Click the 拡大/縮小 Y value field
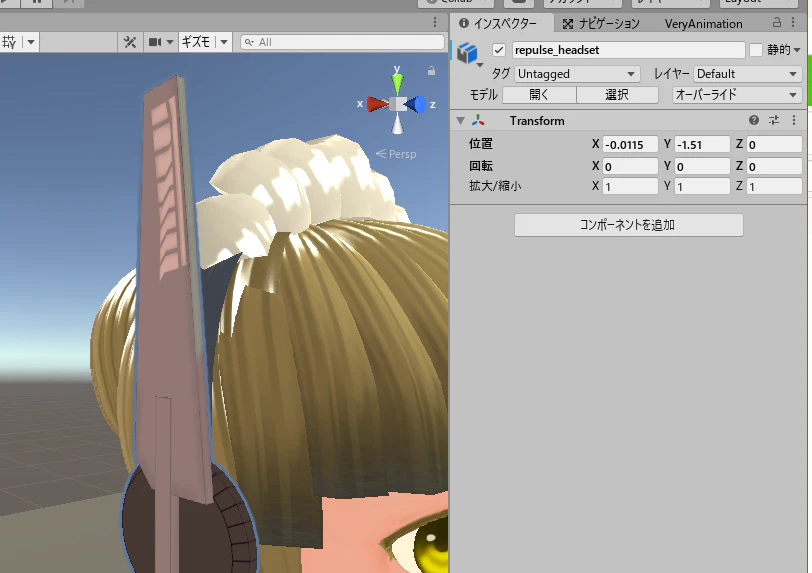Viewport: 812px width, 573px height. point(702,186)
